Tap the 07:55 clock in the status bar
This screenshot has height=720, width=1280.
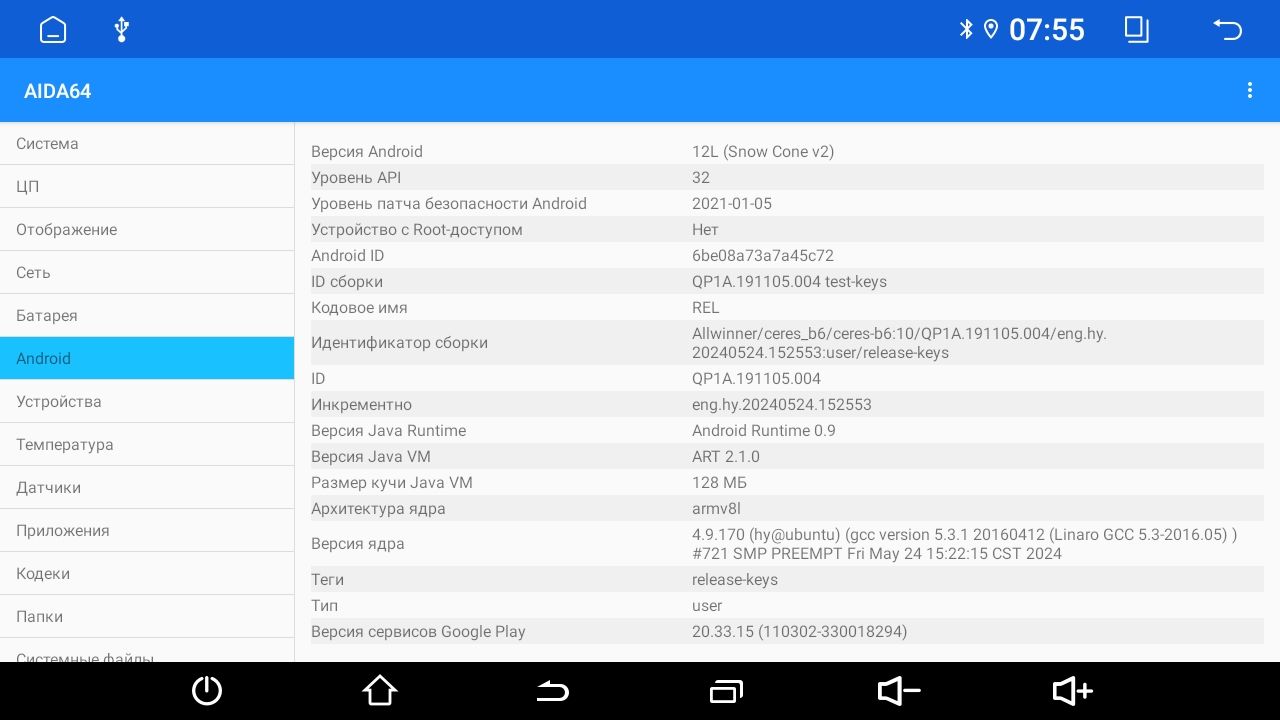[1047, 29]
